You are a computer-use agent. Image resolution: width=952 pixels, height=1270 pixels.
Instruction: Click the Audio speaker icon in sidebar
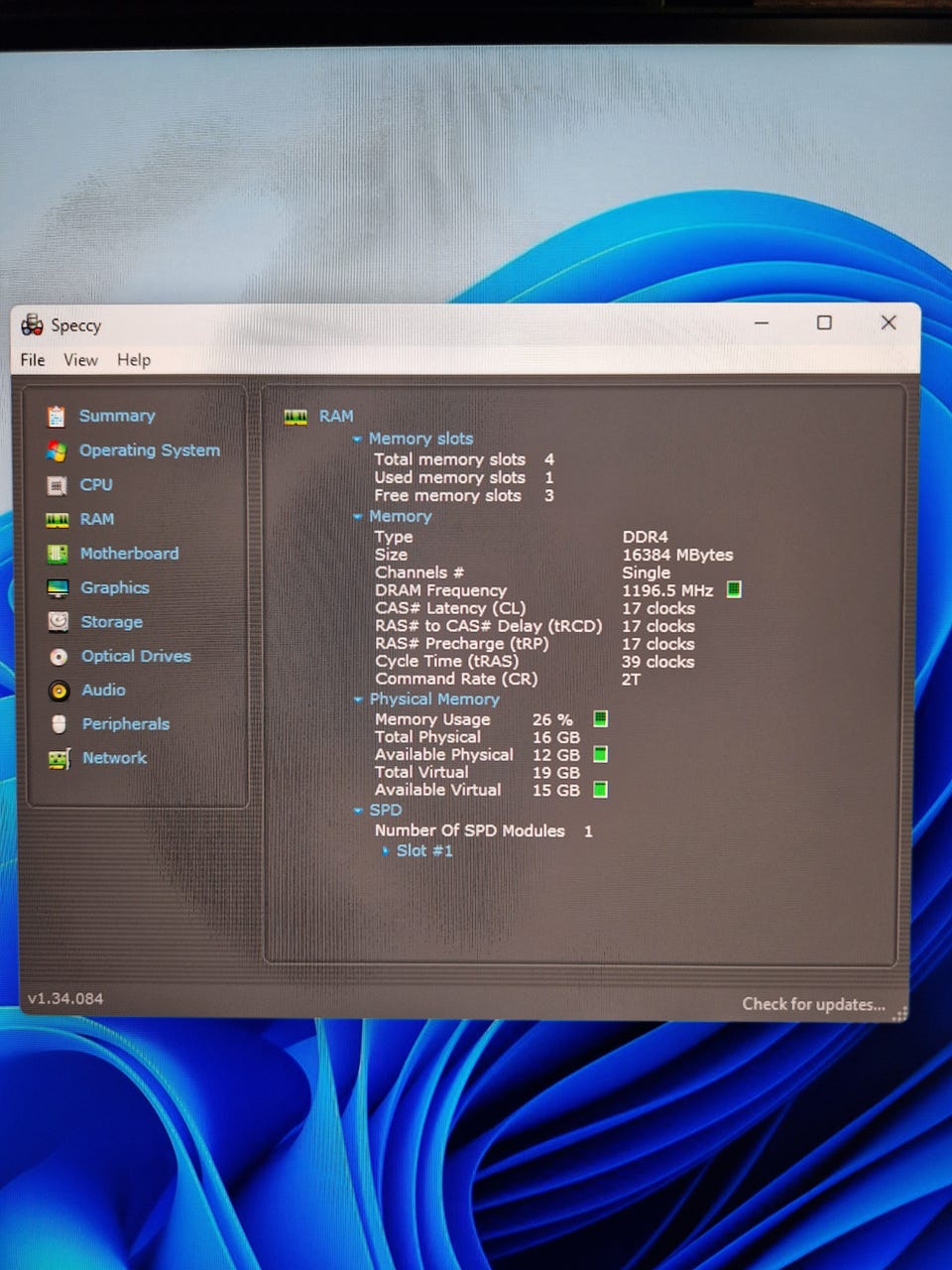(59, 691)
